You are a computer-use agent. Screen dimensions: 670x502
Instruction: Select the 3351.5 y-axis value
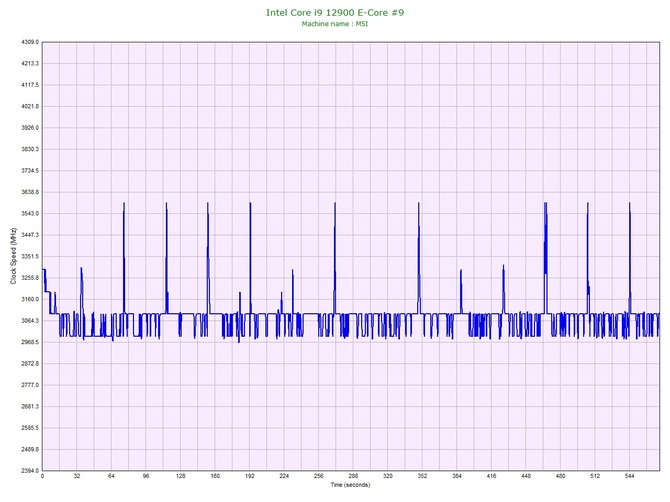tap(30, 256)
